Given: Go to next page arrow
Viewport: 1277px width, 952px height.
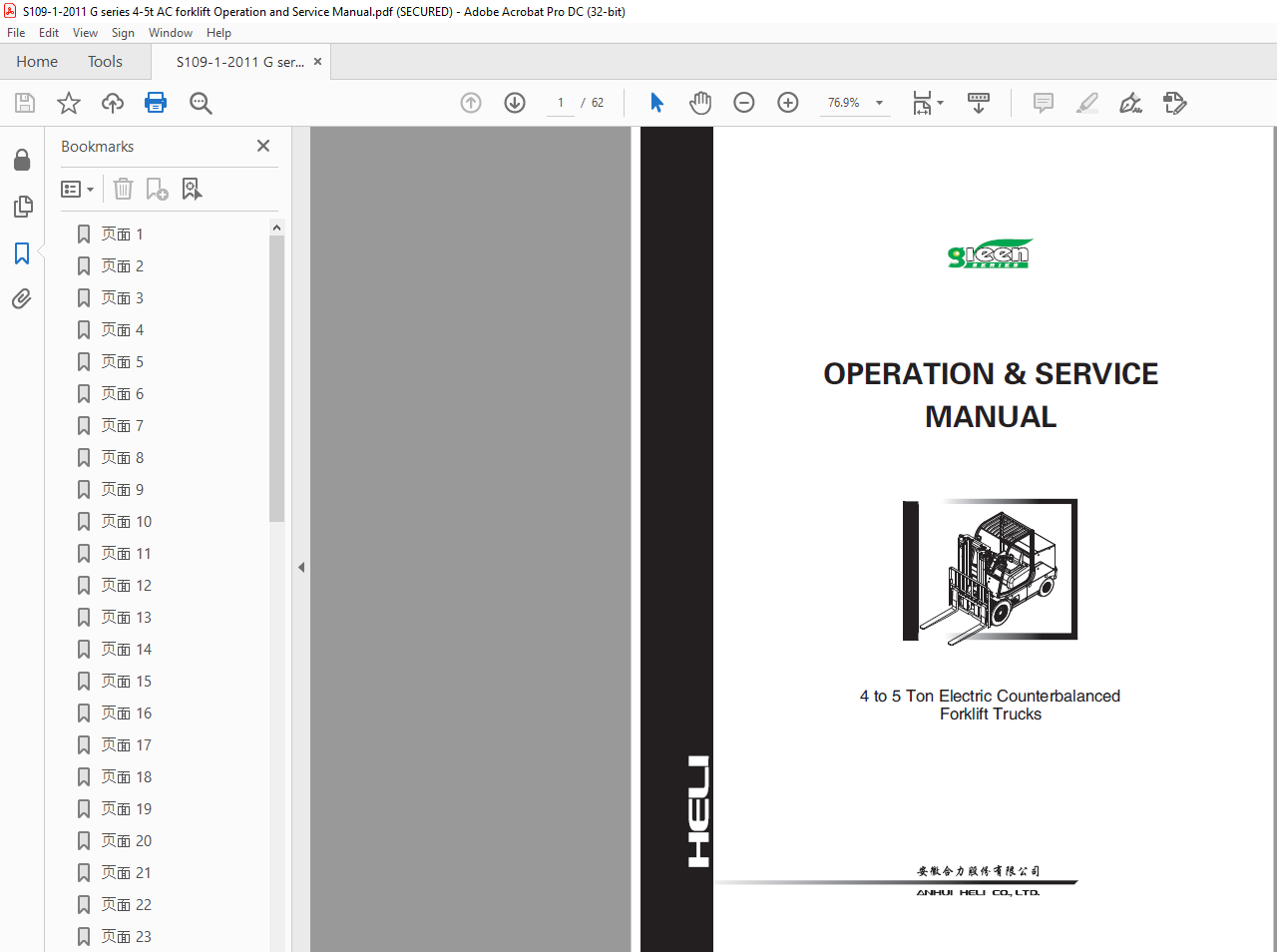Looking at the screenshot, I should pyautogui.click(x=515, y=103).
